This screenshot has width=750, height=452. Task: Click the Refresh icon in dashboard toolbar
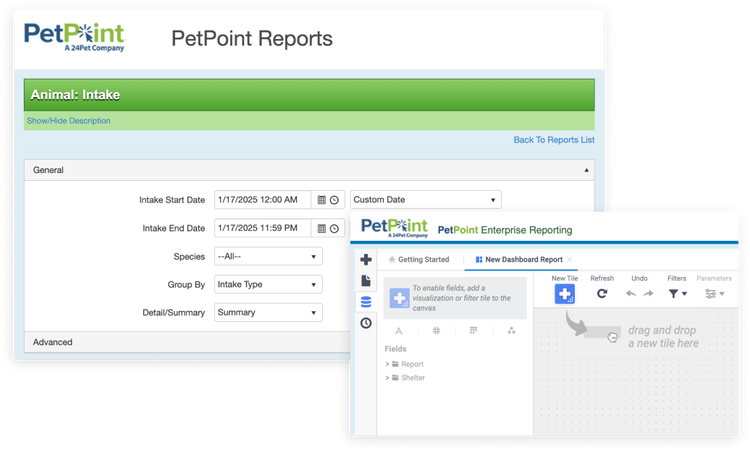tap(602, 294)
